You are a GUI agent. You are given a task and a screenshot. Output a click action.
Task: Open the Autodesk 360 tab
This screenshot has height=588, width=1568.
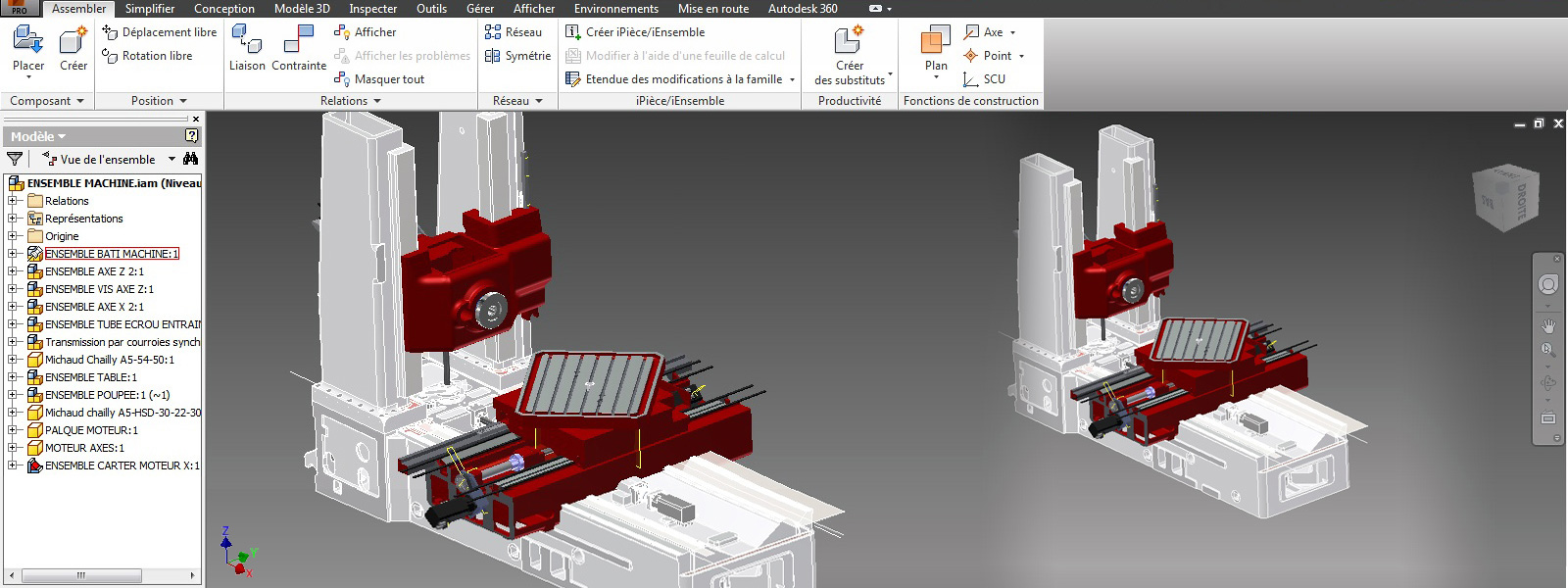point(803,9)
